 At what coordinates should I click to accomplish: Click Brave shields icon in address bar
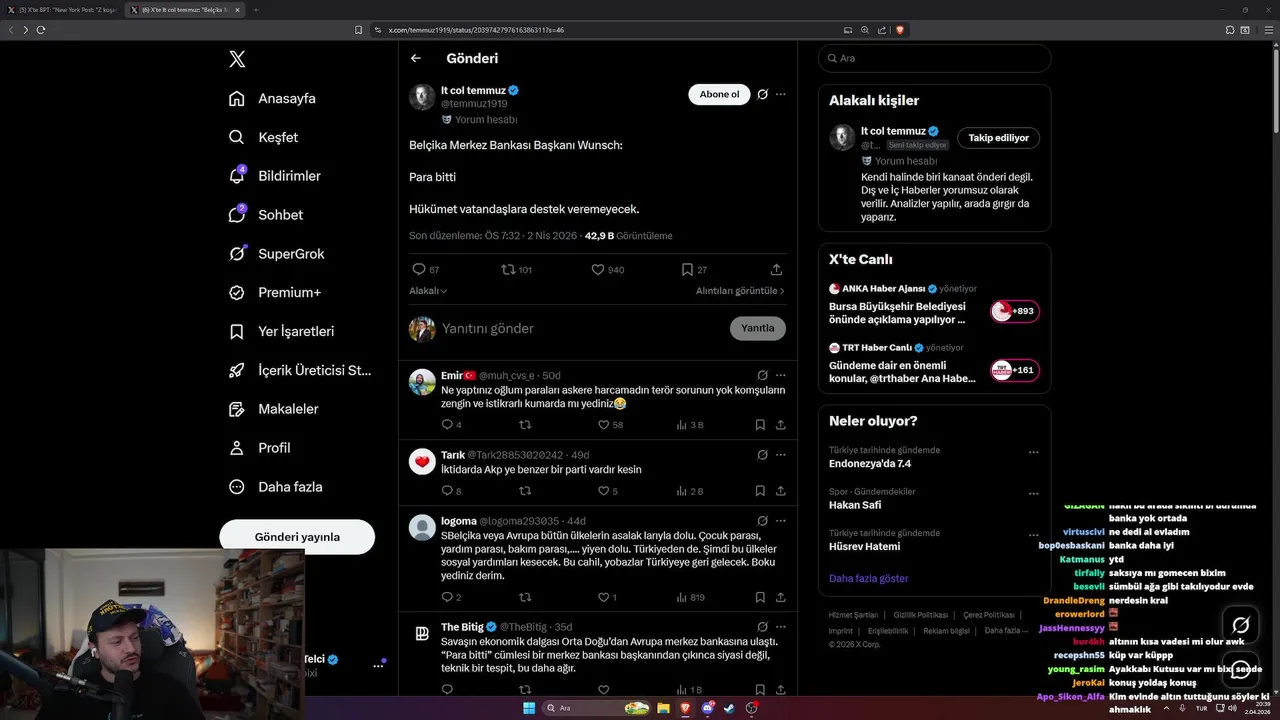click(900, 30)
